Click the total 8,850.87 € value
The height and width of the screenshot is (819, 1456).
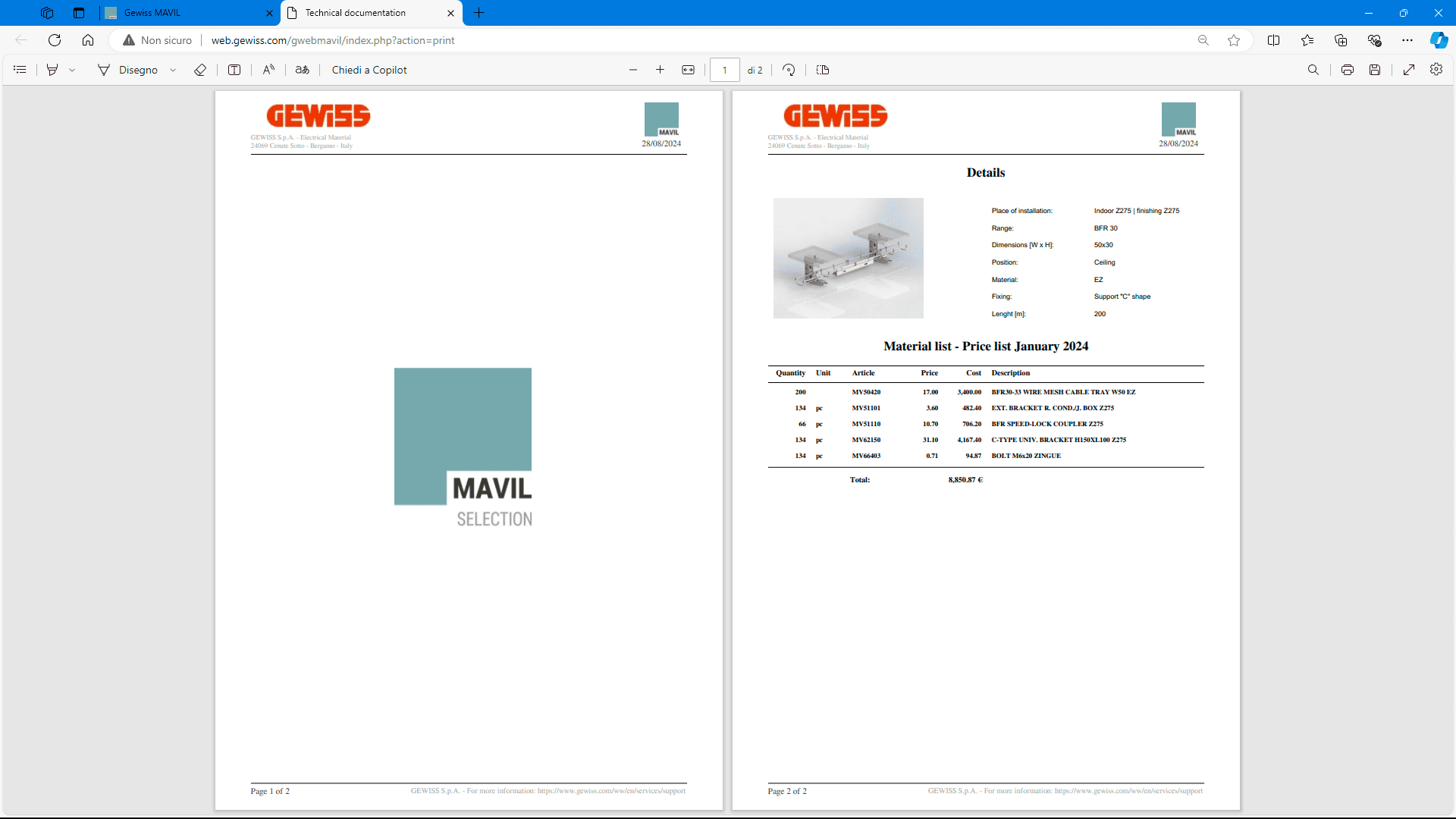pyautogui.click(x=965, y=480)
